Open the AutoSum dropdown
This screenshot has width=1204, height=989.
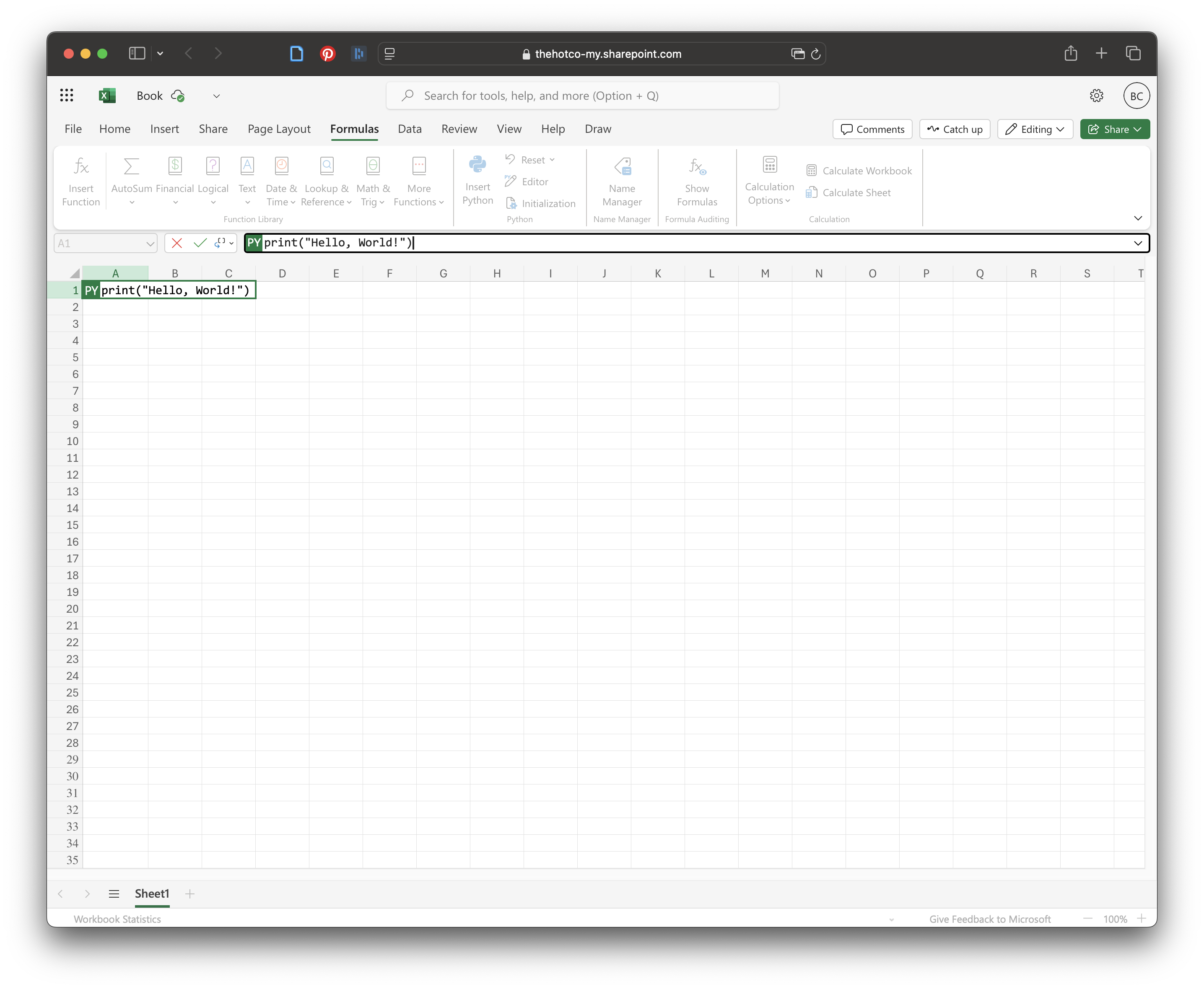click(132, 202)
